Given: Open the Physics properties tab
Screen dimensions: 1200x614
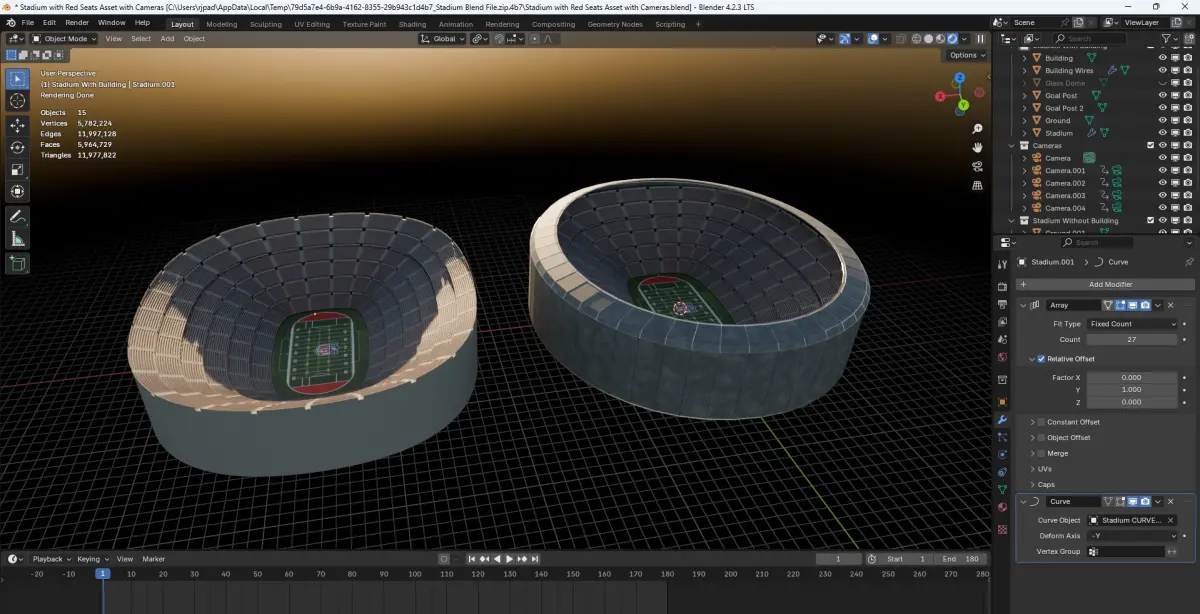Looking at the screenshot, I should point(1002,454).
